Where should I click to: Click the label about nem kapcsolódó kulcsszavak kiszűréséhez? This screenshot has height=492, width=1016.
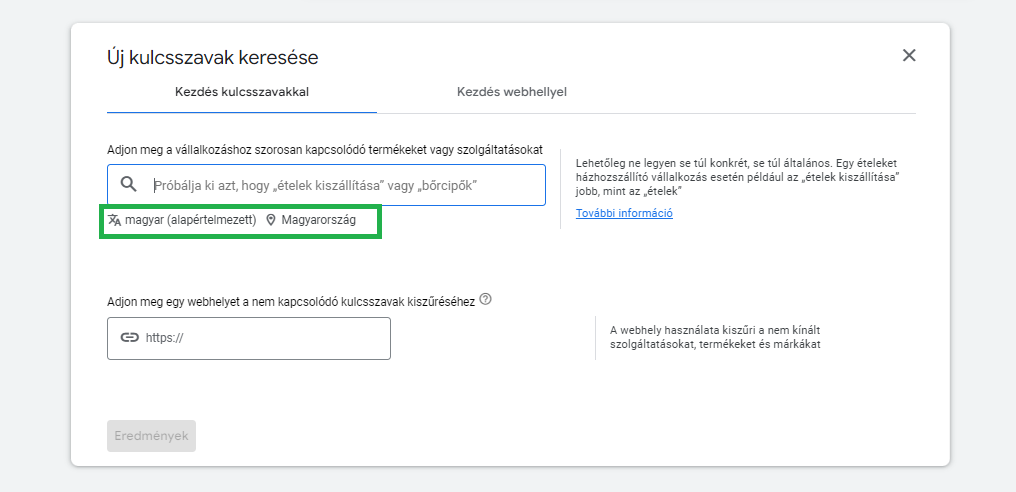pyautogui.click(x=290, y=301)
